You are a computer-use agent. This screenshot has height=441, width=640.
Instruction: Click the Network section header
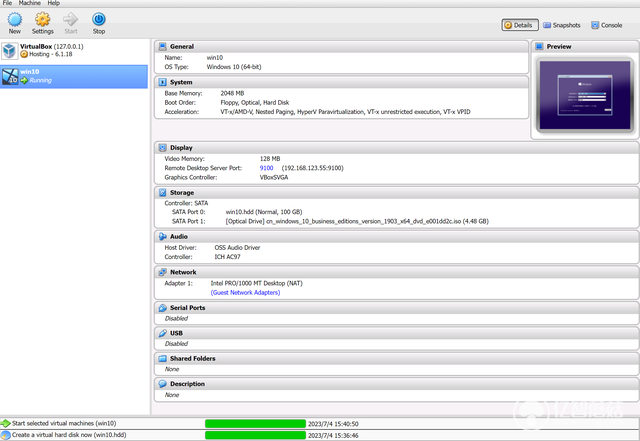pyautogui.click(x=396, y=272)
